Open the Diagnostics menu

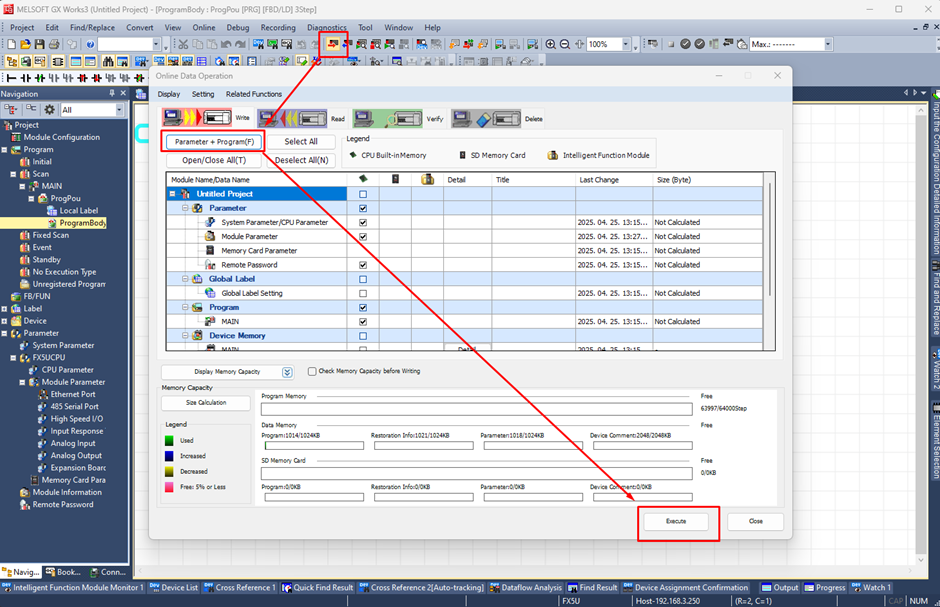pyautogui.click(x=327, y=28)
